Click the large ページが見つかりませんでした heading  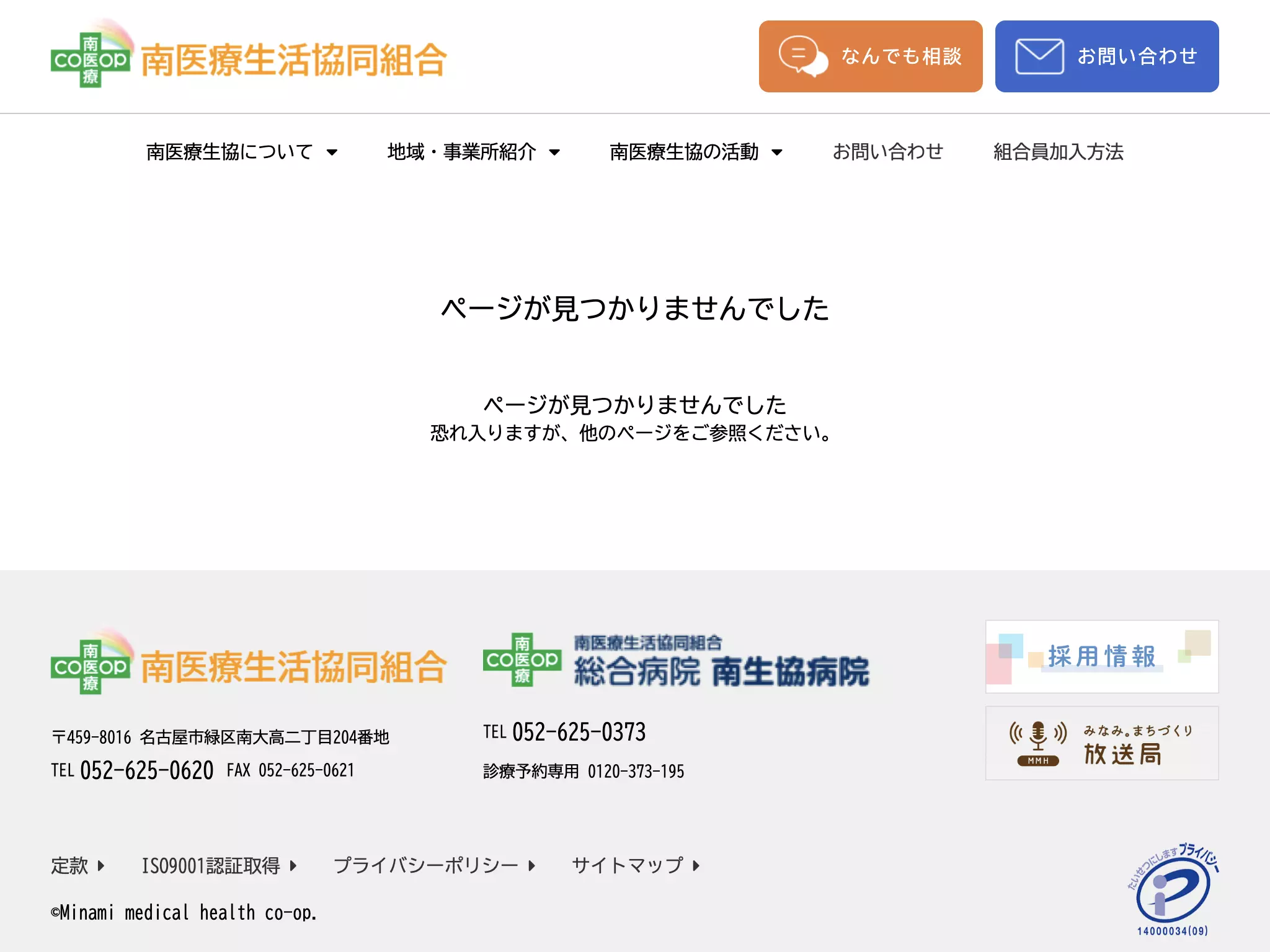click(635, 308)
